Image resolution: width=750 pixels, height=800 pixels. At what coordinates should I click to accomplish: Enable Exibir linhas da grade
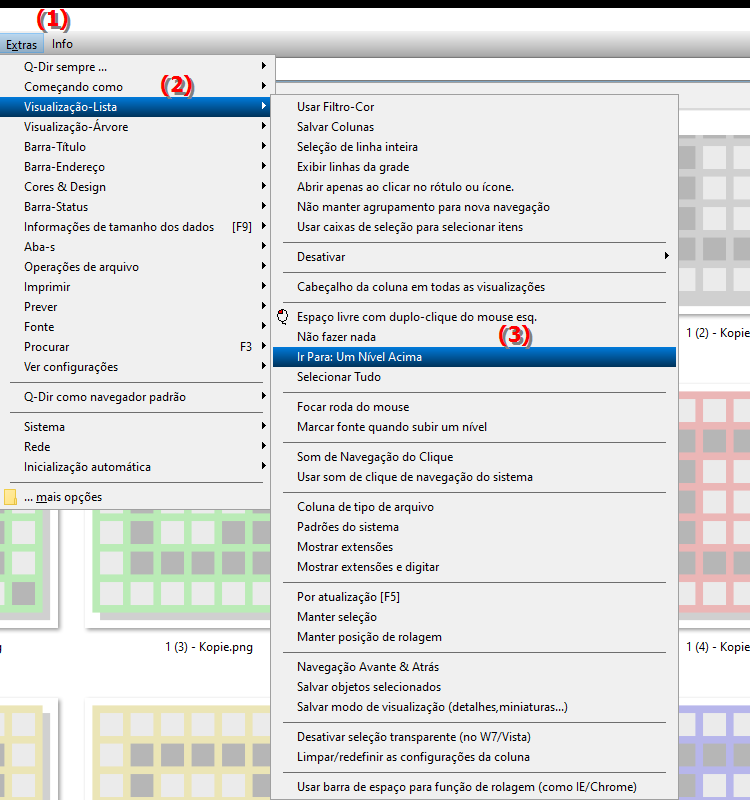point(353,167)
